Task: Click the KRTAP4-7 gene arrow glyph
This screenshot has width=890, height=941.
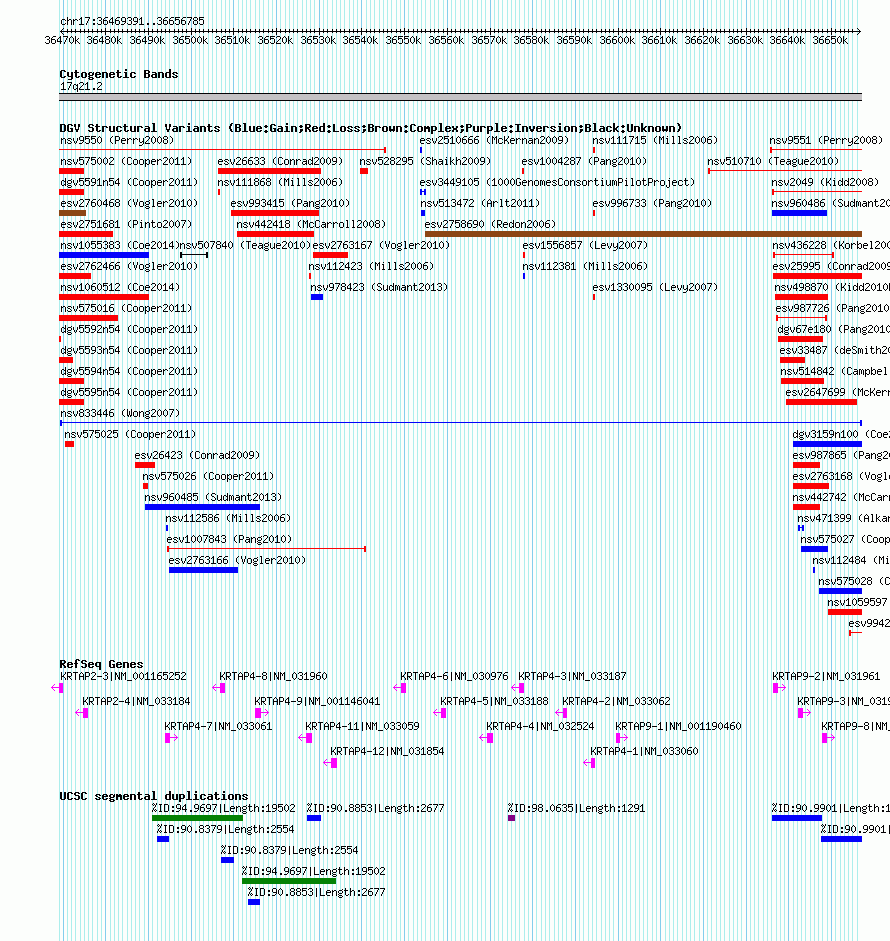Action: tap(171, 738)
